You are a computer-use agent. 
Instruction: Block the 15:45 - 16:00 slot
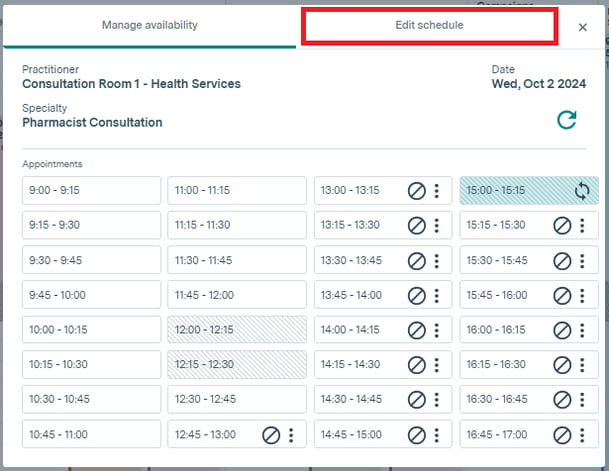pyautogui.click(x=562, y=295)
